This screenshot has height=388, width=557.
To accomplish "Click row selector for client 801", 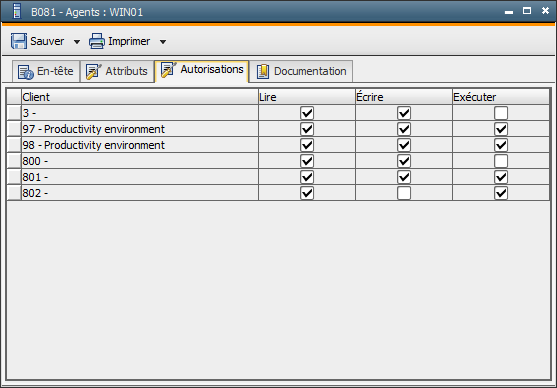I will coord(14,177).
